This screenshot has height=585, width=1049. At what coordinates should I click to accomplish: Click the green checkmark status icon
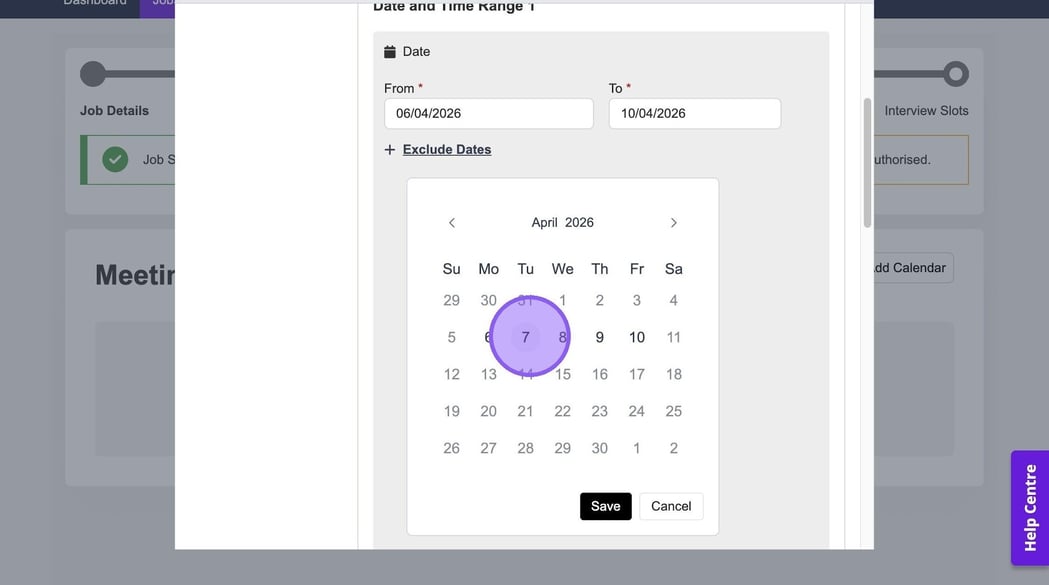click(x=115, y=159)
